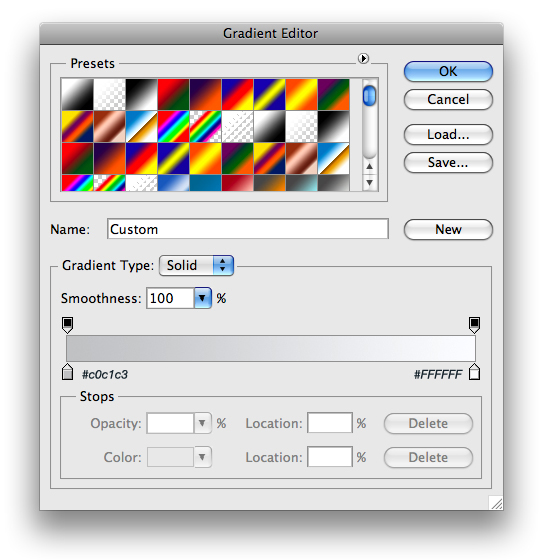
Task: Click the presets scrollbar thumb
Action: (x=369, y=95)
